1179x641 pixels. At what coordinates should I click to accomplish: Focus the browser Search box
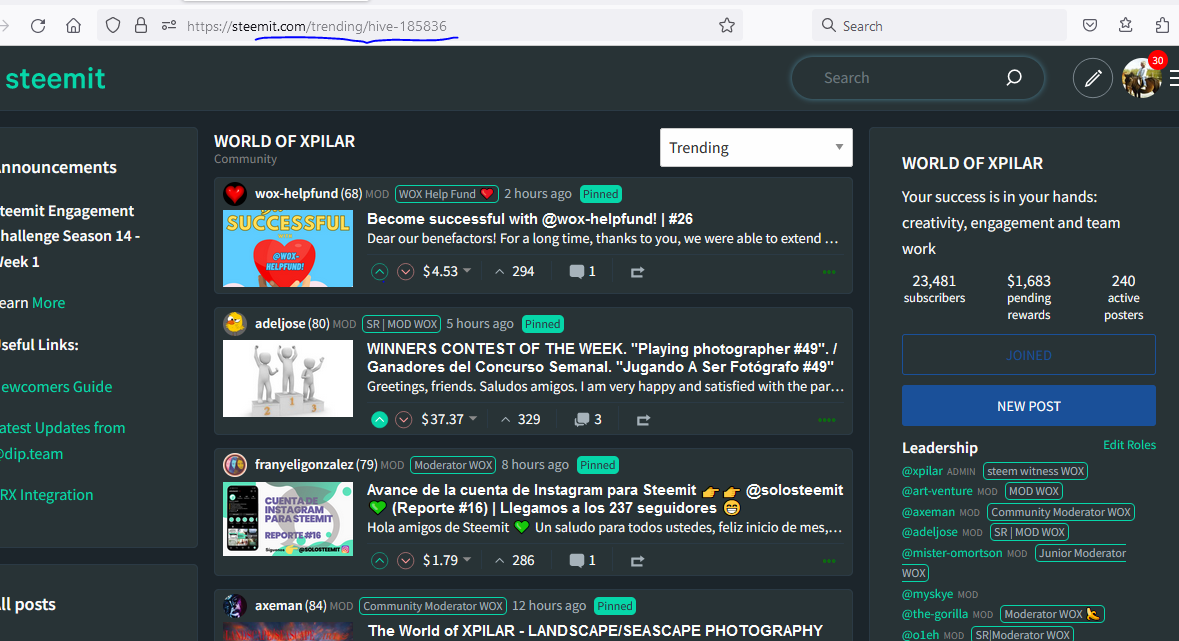point(939,26)
